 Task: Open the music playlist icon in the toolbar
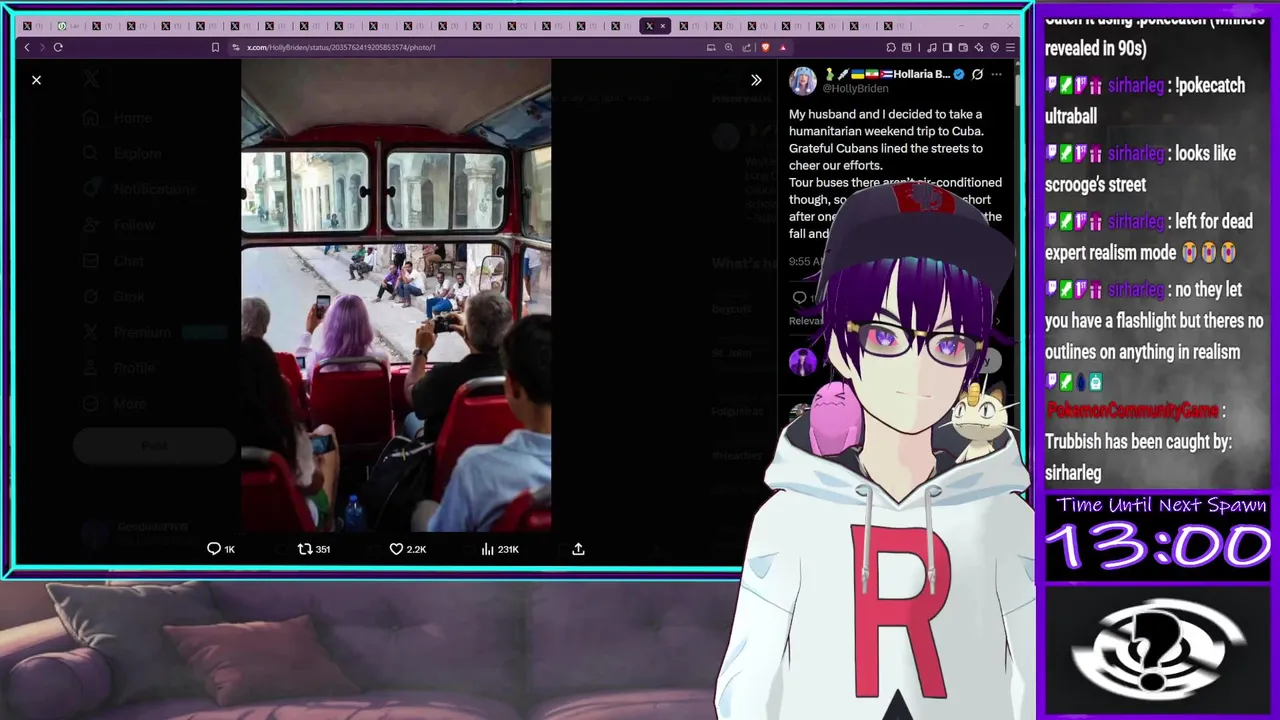931,47
